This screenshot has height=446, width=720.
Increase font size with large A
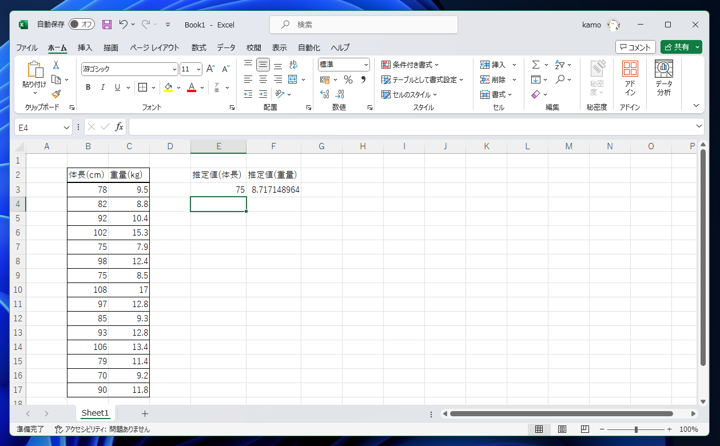coord(210,69)
